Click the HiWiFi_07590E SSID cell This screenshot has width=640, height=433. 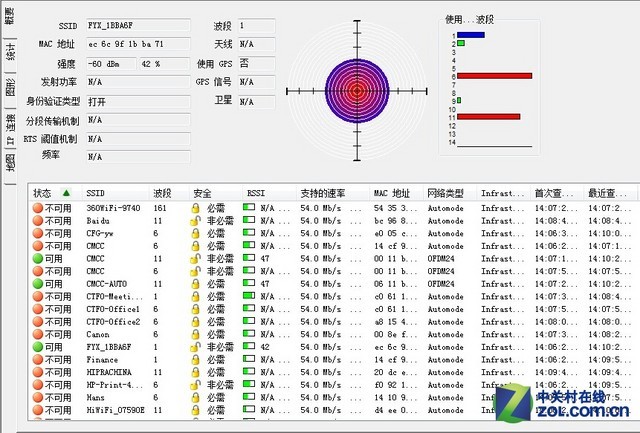(116, 410)
